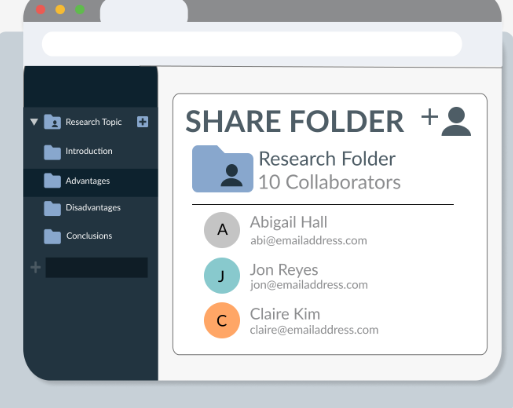
Task: Click the Introduction folder icon
Action: (52, 152)
